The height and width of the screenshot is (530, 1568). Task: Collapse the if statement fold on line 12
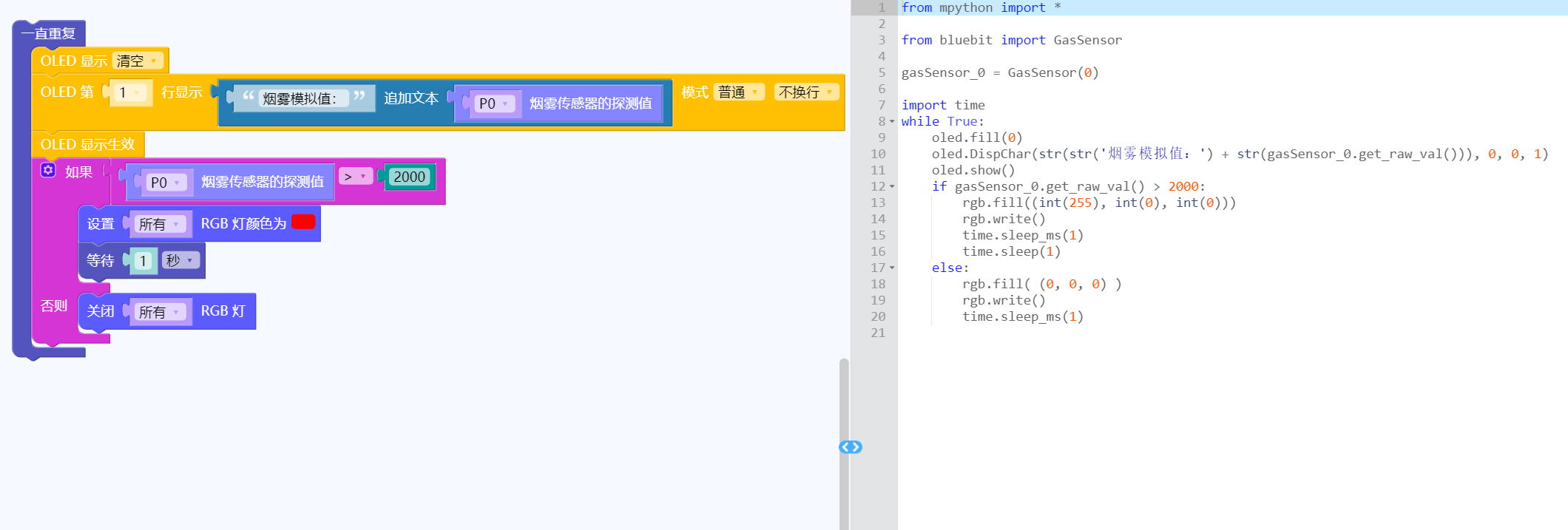coord(892,186)
